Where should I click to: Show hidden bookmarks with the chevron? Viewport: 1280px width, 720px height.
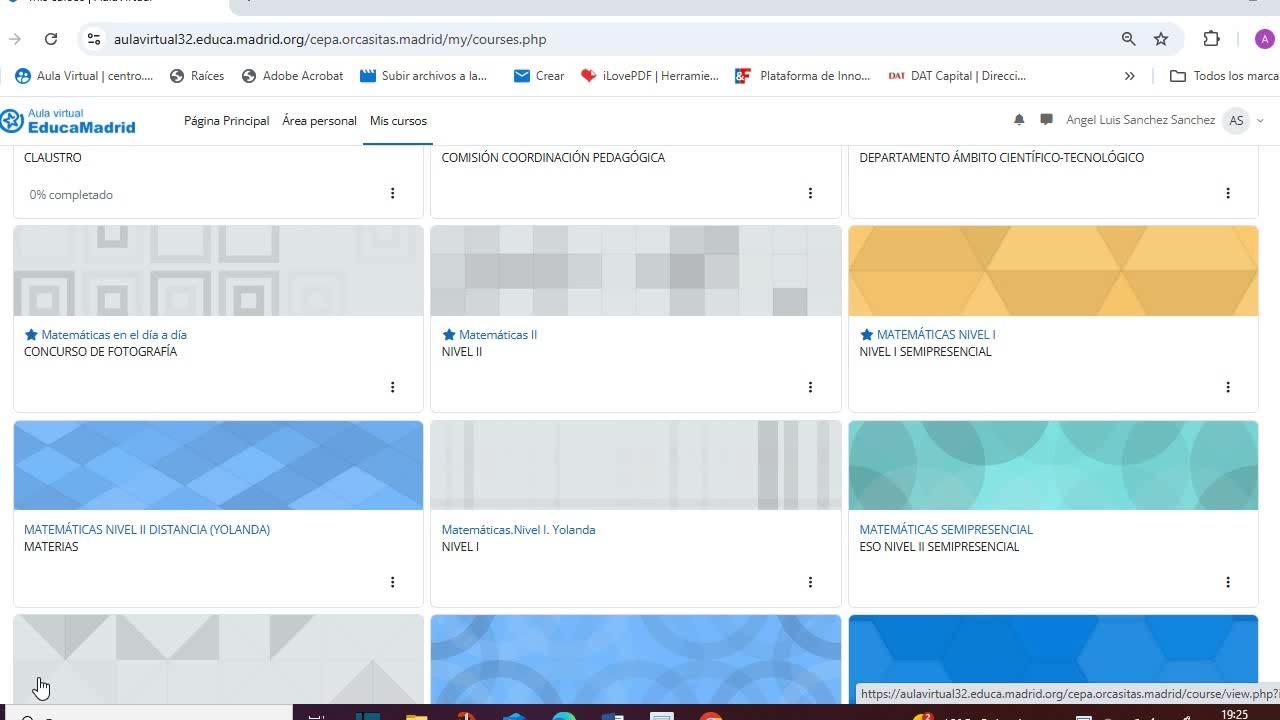click(x=1130, y=75)
